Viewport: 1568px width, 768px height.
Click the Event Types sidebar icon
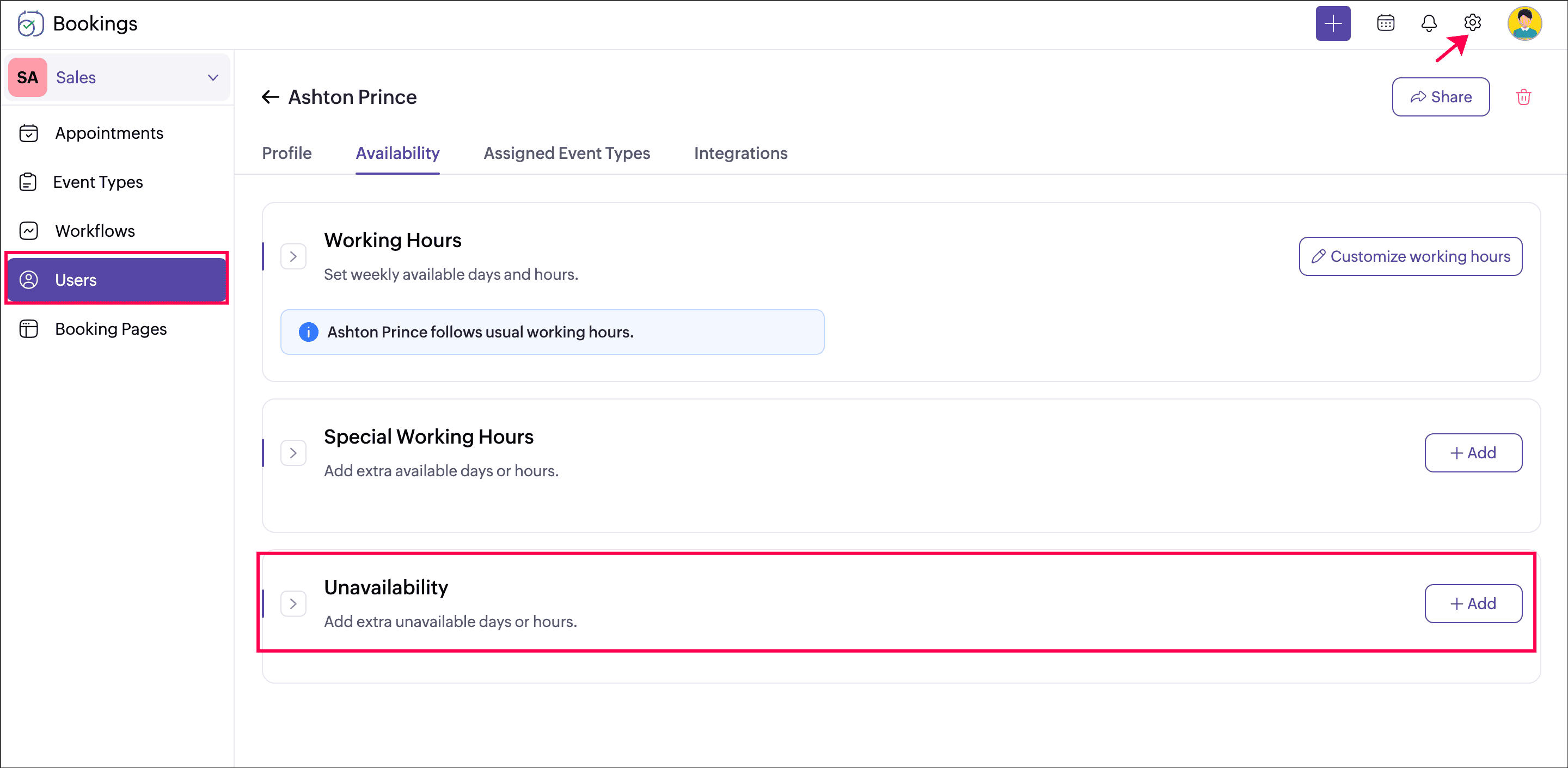28,182
